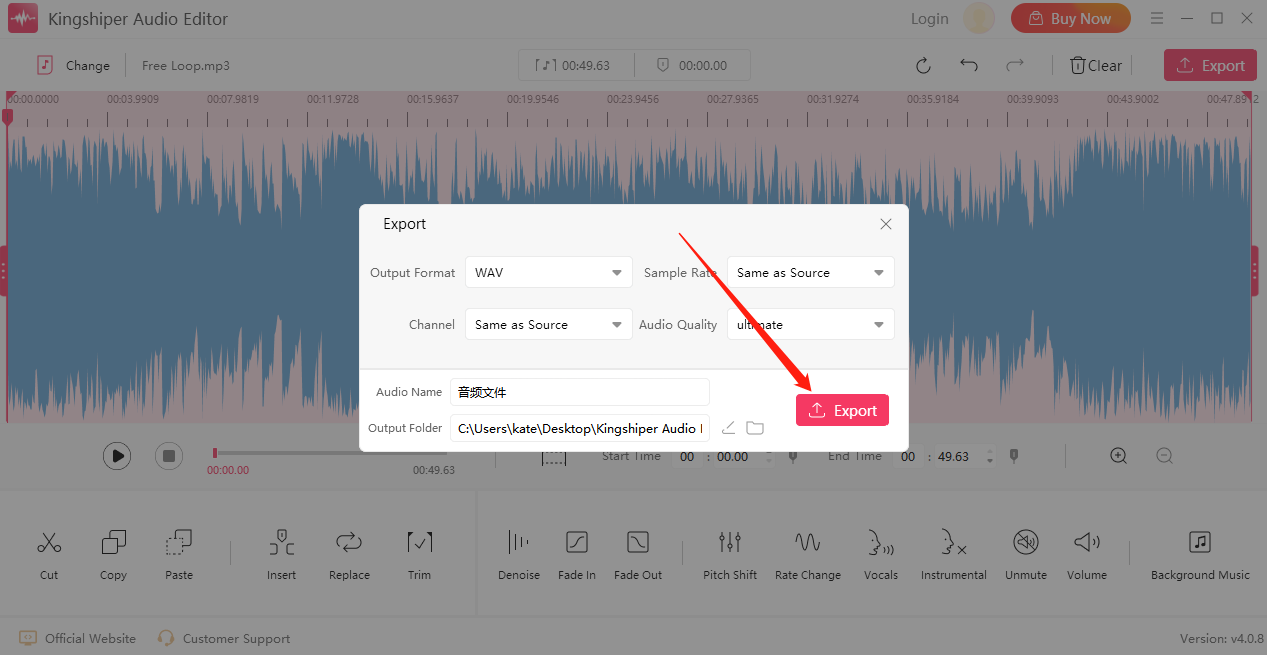Viewport: 1267px width, 655px height.
Task: Open the user avatar profile
Action: pyautogui.click(x=979, y=18)
